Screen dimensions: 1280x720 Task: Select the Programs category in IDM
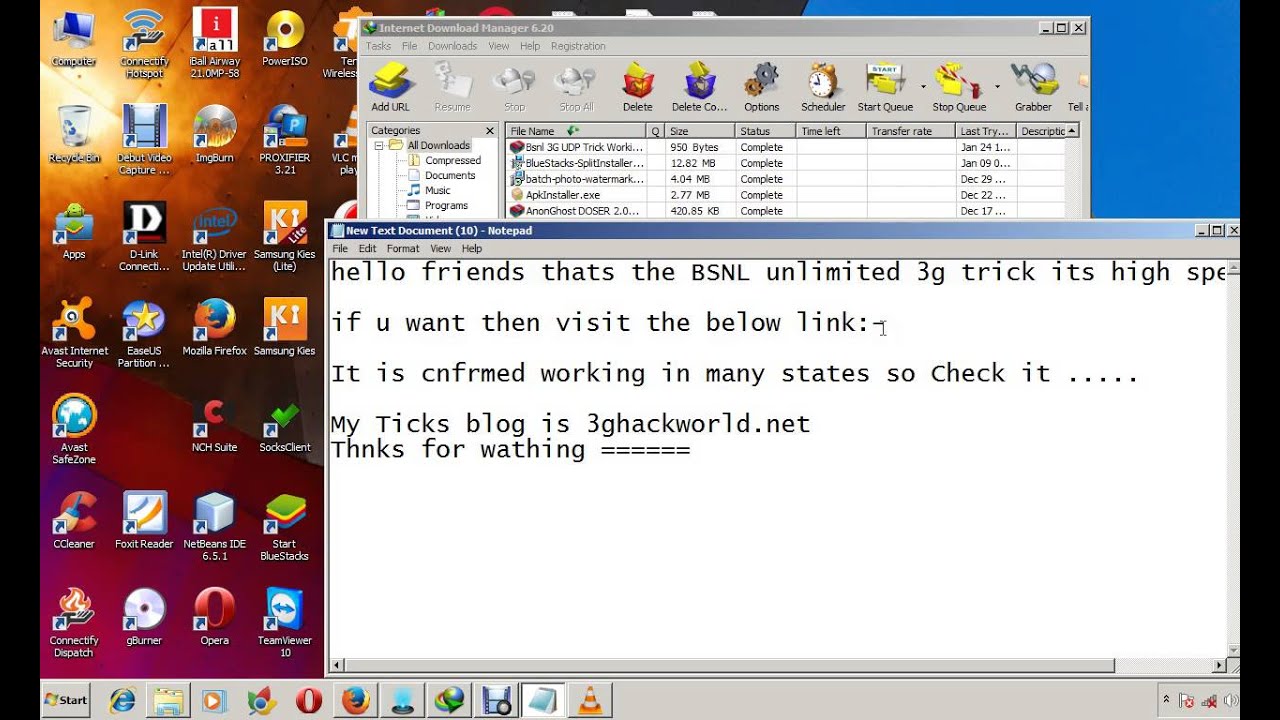click(446, 205)
